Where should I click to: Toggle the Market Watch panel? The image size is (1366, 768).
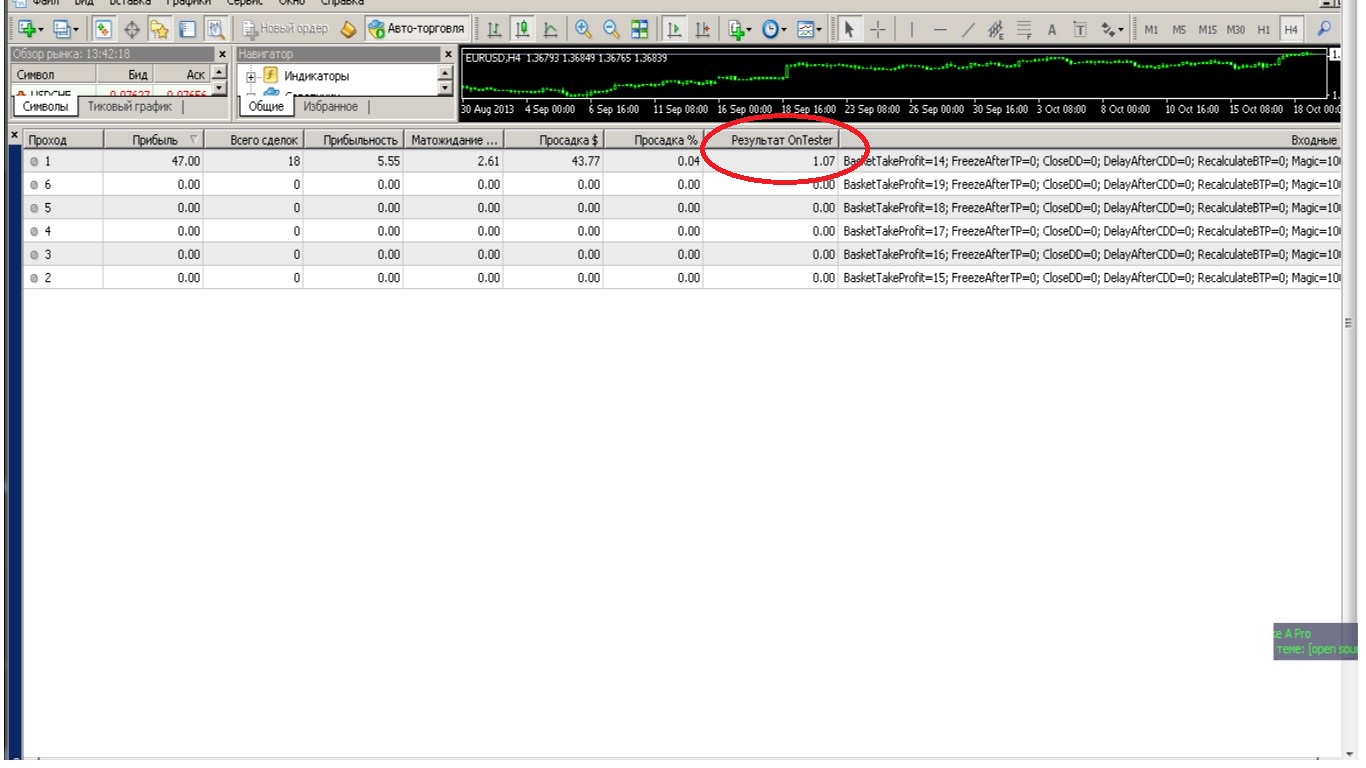pyautogui.click(x=102, y=29)
